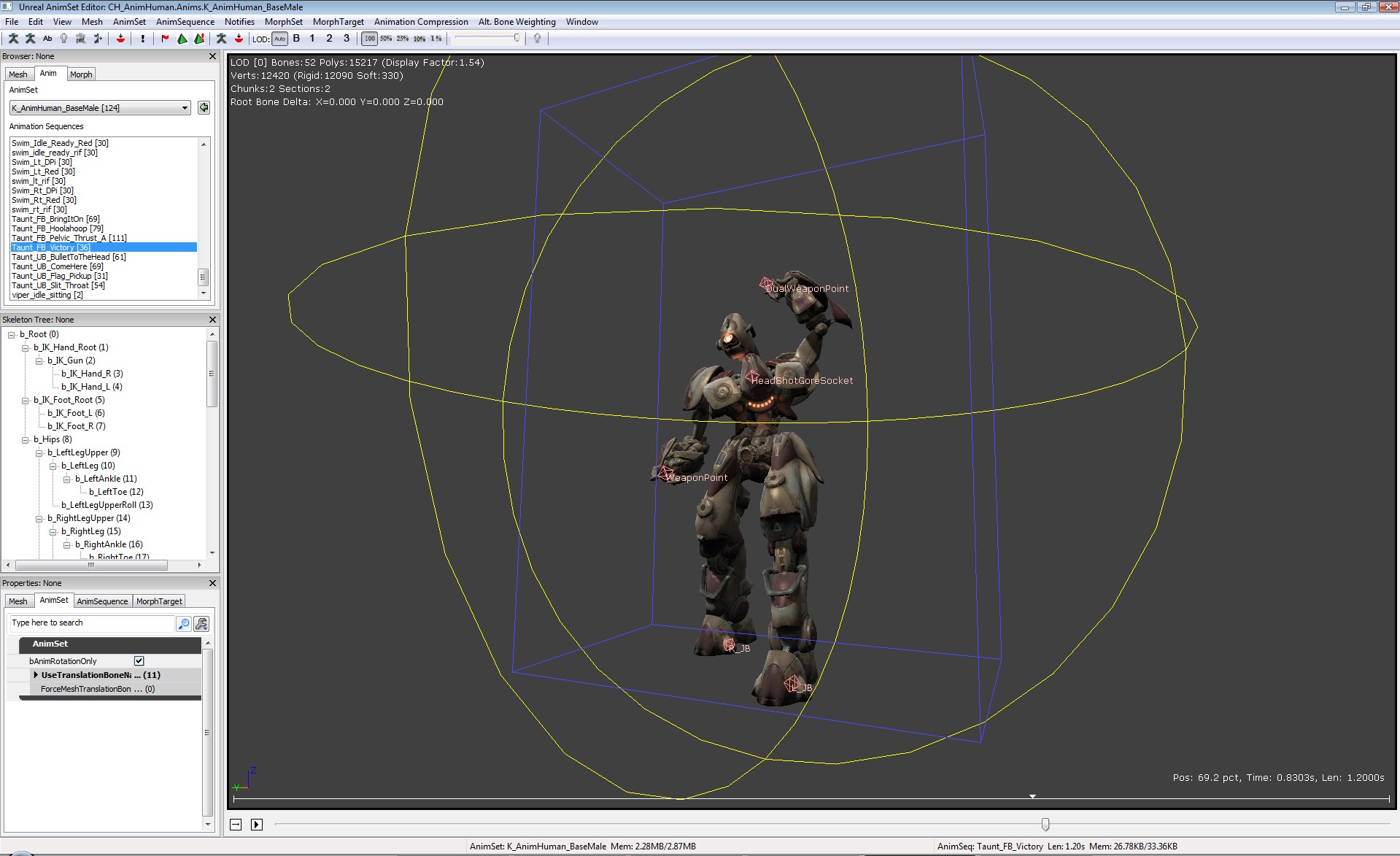Click the red flag toolbar icon

pos(166,39)
